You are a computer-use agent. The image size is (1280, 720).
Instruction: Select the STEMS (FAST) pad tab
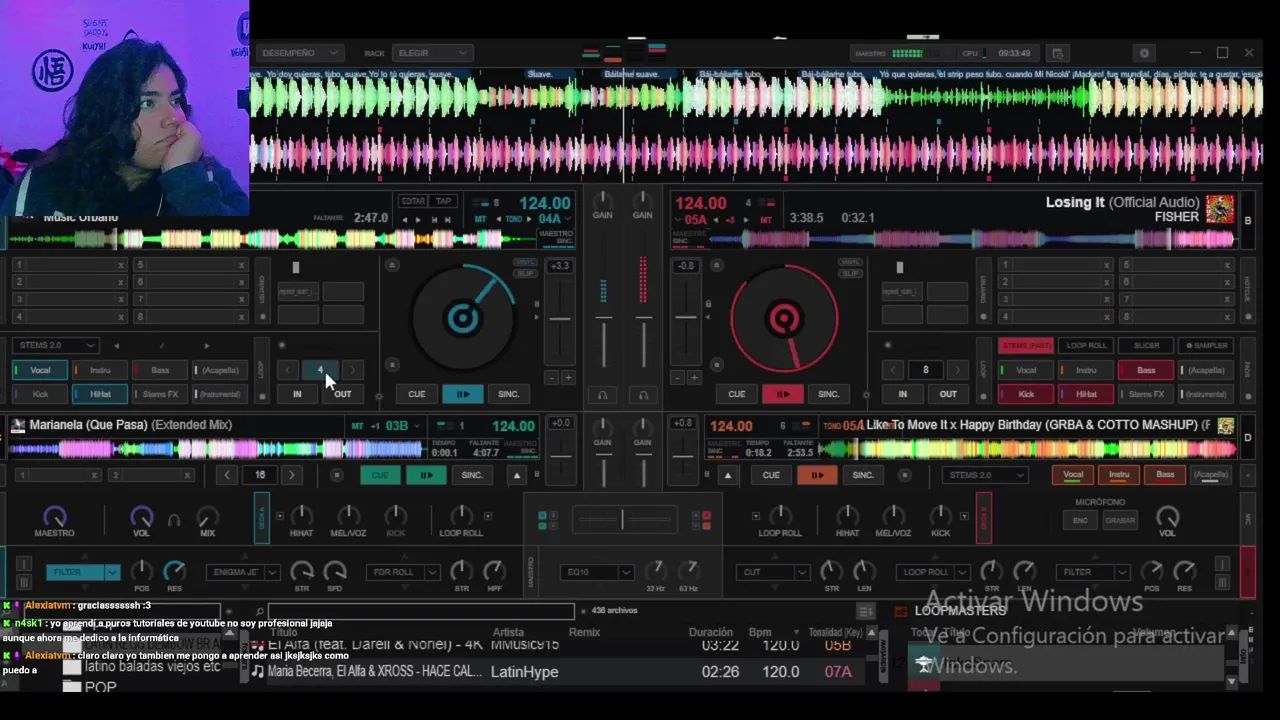pyautogui.click(x=1026, y=346)
